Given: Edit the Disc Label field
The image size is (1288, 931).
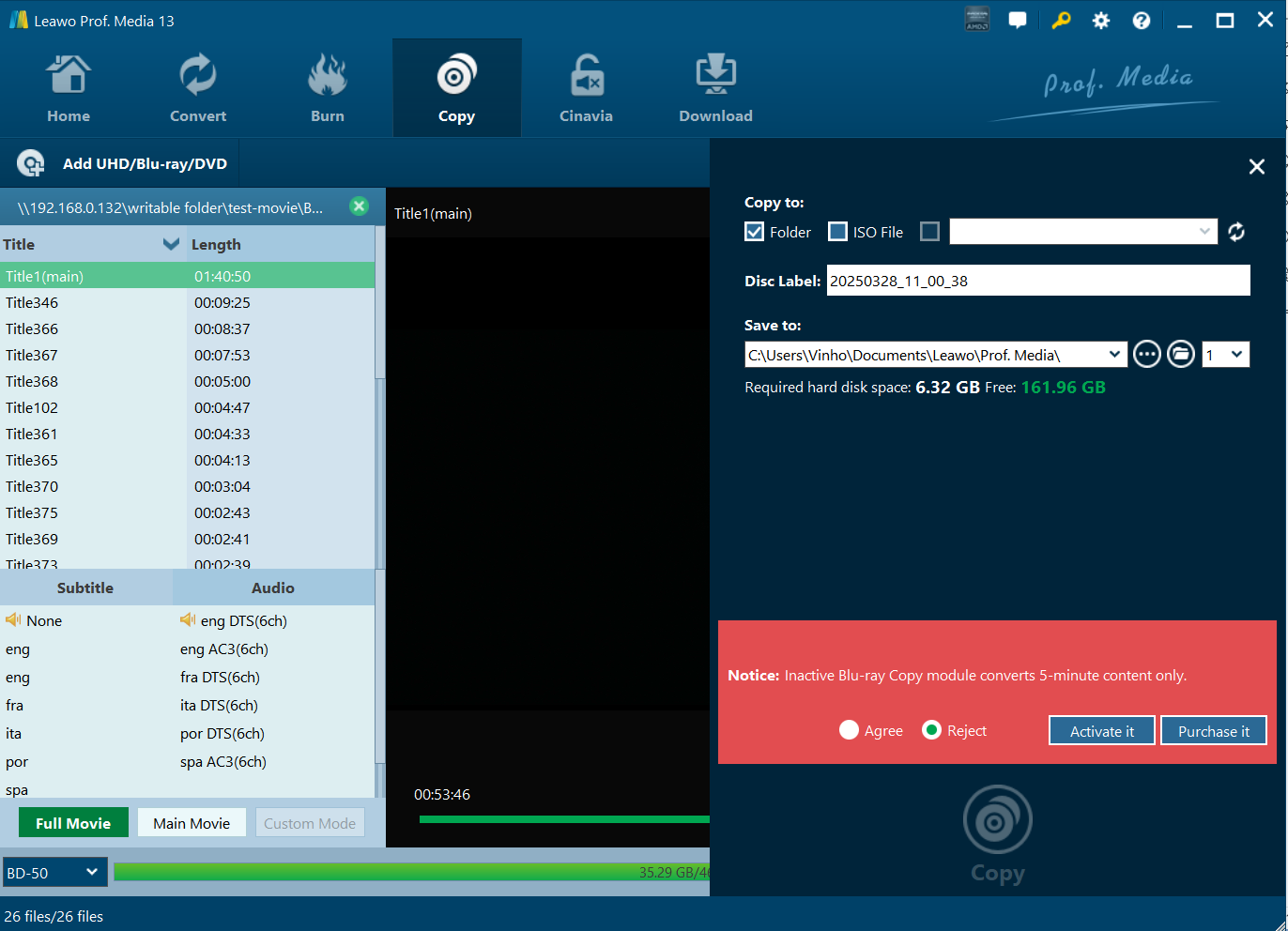Looking at the screenshot, I should [1038, 281].
